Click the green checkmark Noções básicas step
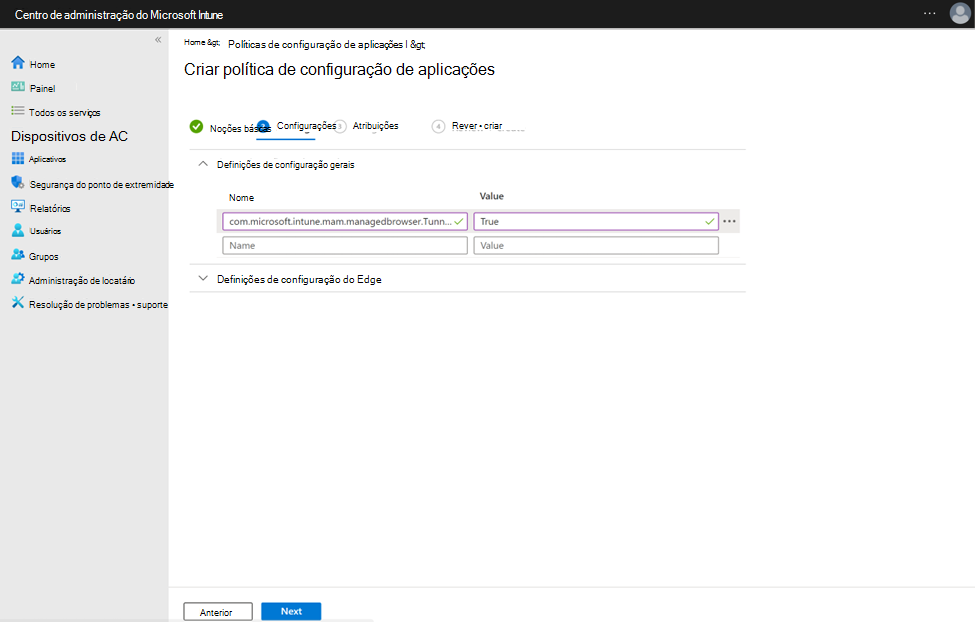 (x=196, y=127)
